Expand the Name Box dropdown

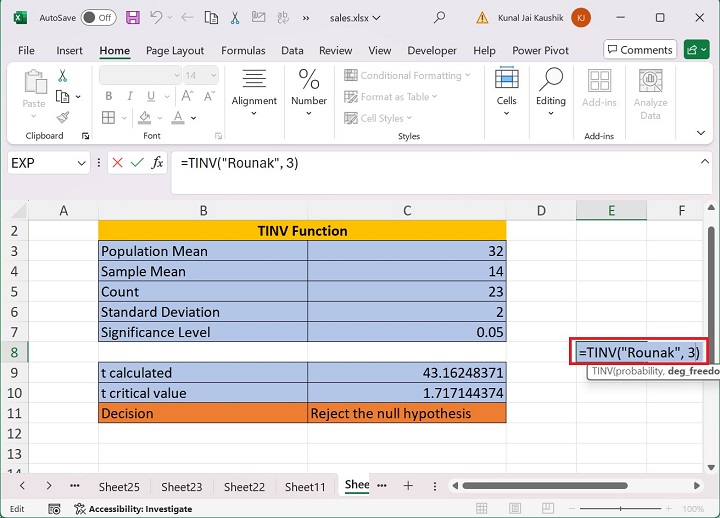pos(82,163)
